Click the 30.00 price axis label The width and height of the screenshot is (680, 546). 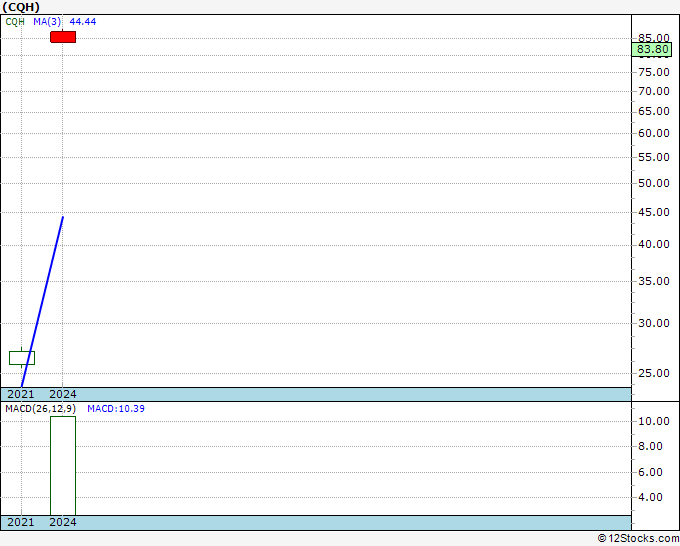(654, 323)
